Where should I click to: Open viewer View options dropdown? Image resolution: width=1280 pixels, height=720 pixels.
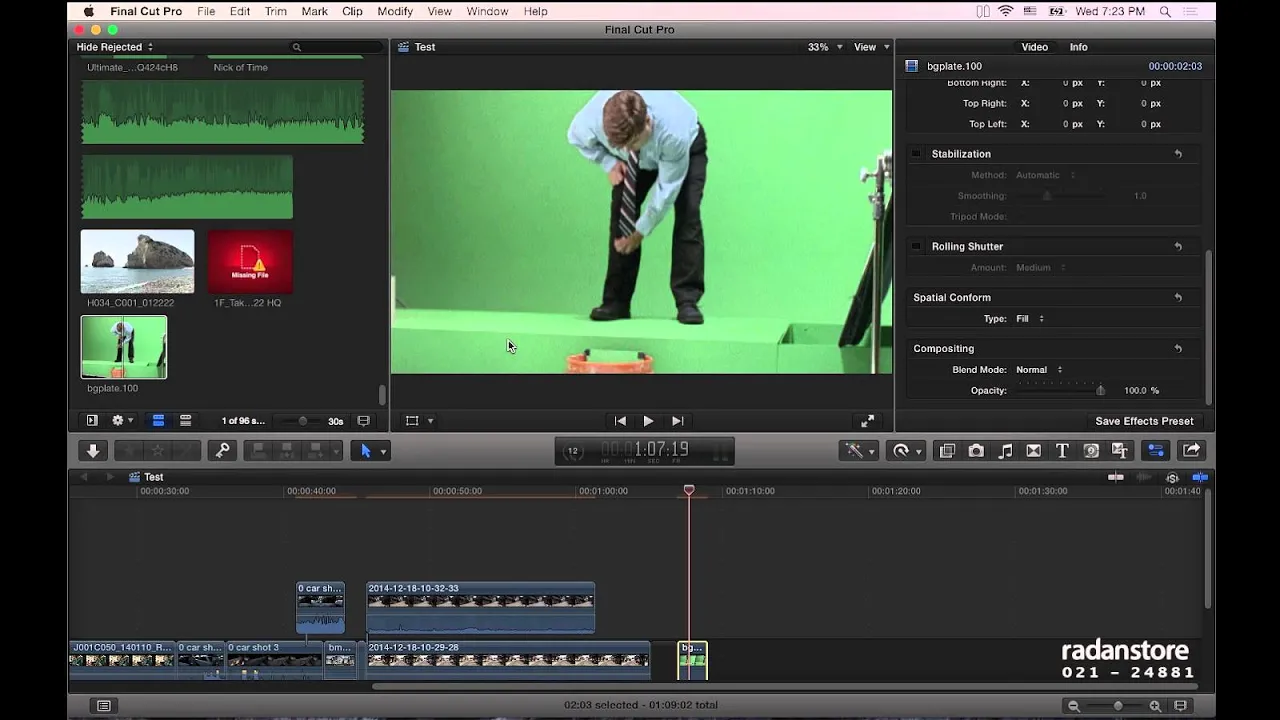[x=871, y=47]
